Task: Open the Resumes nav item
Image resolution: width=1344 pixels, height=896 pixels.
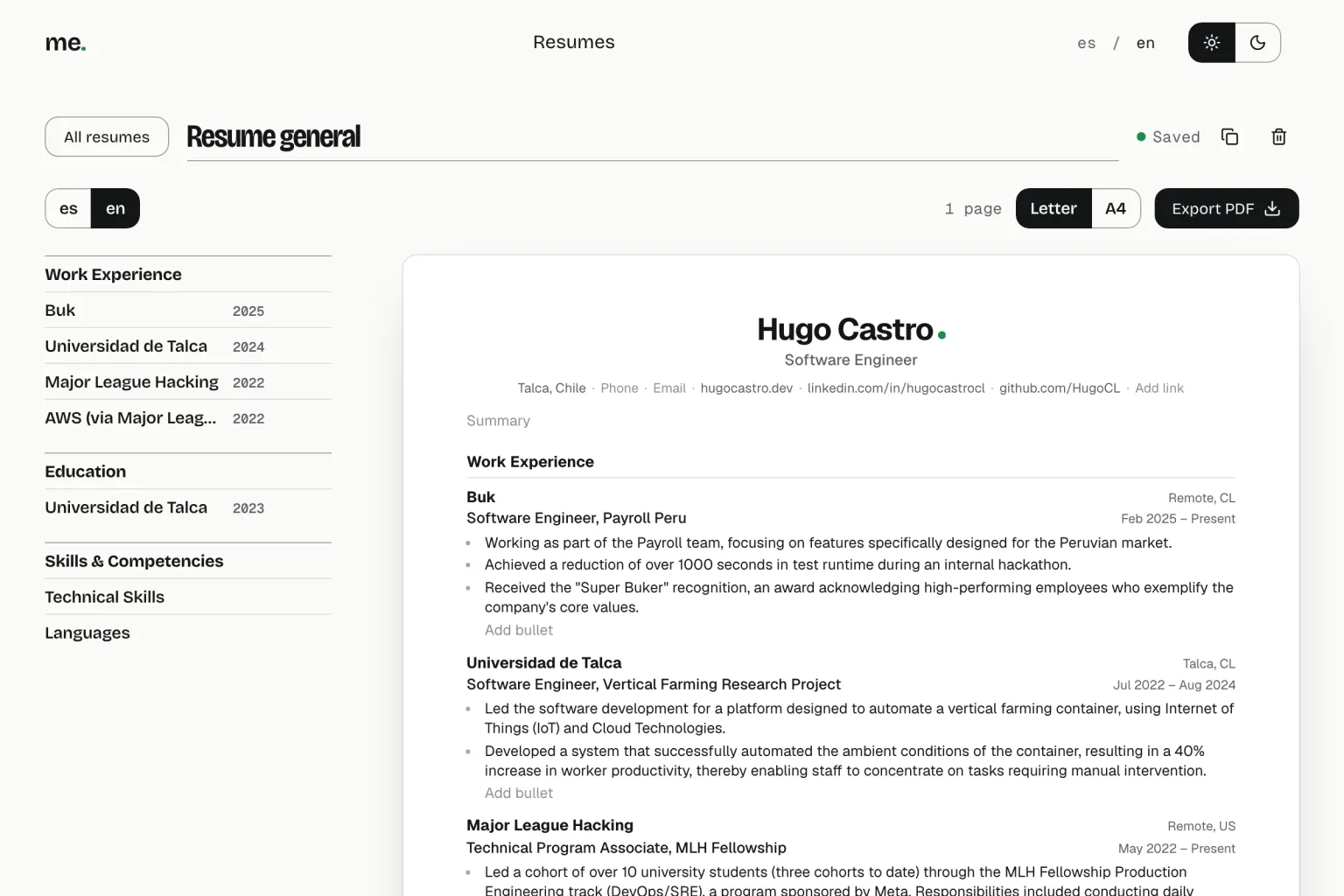Action: click(x=574, y=42)
